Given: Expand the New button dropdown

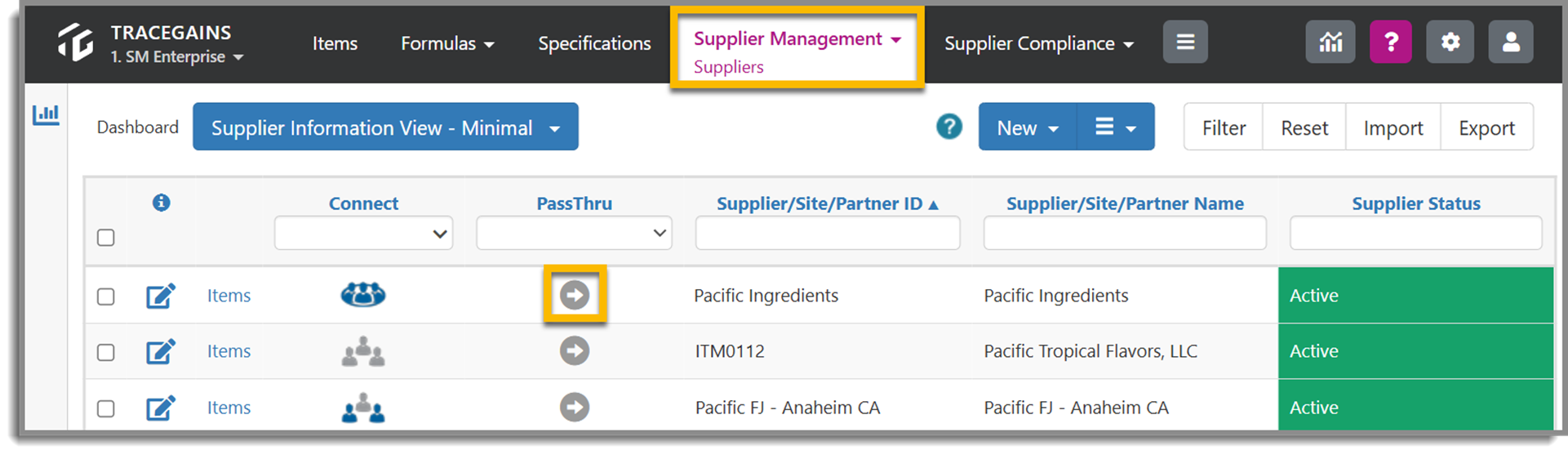Looking at the screenshot, I should point(1027,127).
